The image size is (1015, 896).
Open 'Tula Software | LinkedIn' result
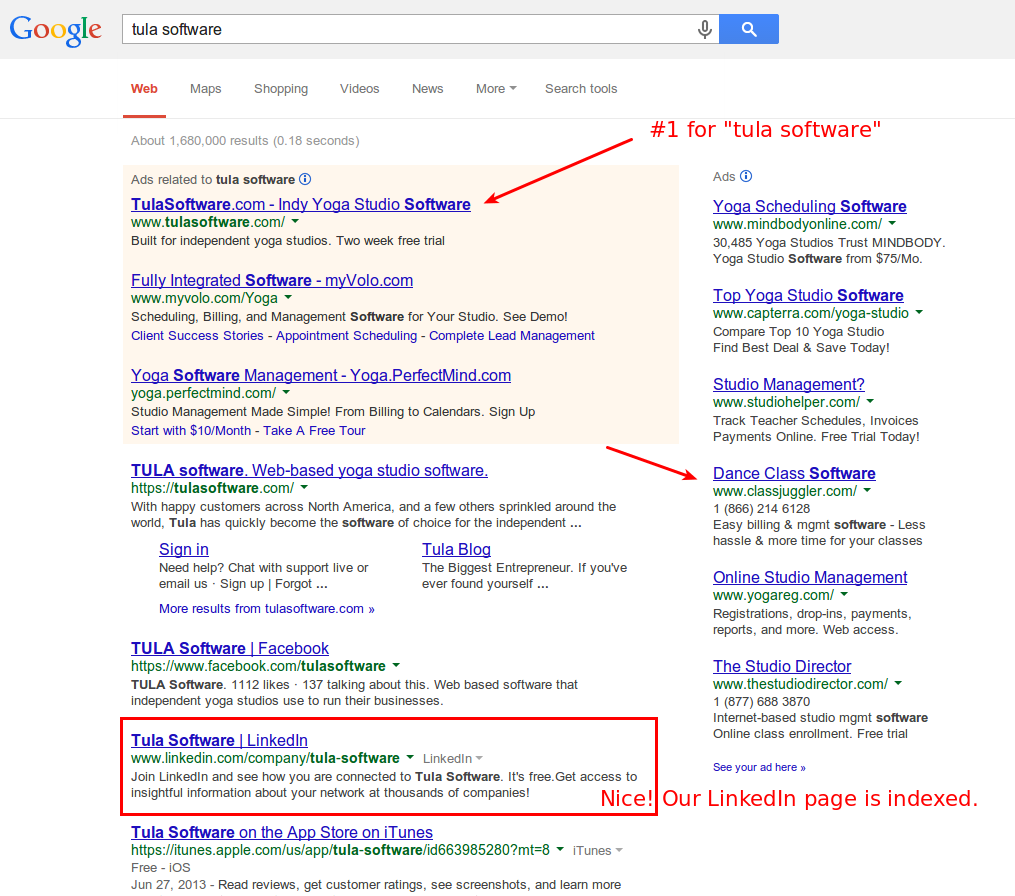(x=219, y=741)
